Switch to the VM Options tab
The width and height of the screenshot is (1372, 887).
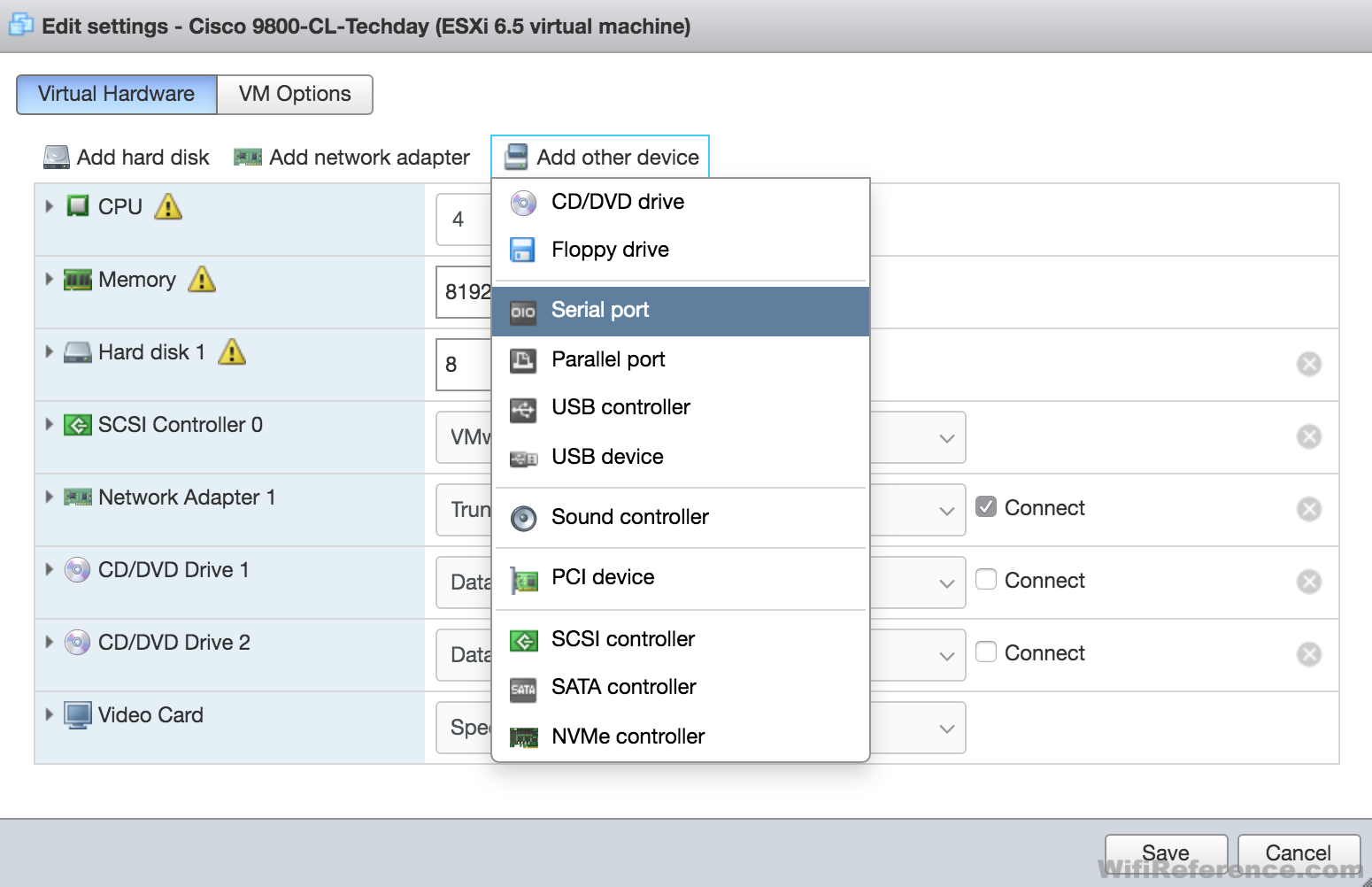(295, 95)
